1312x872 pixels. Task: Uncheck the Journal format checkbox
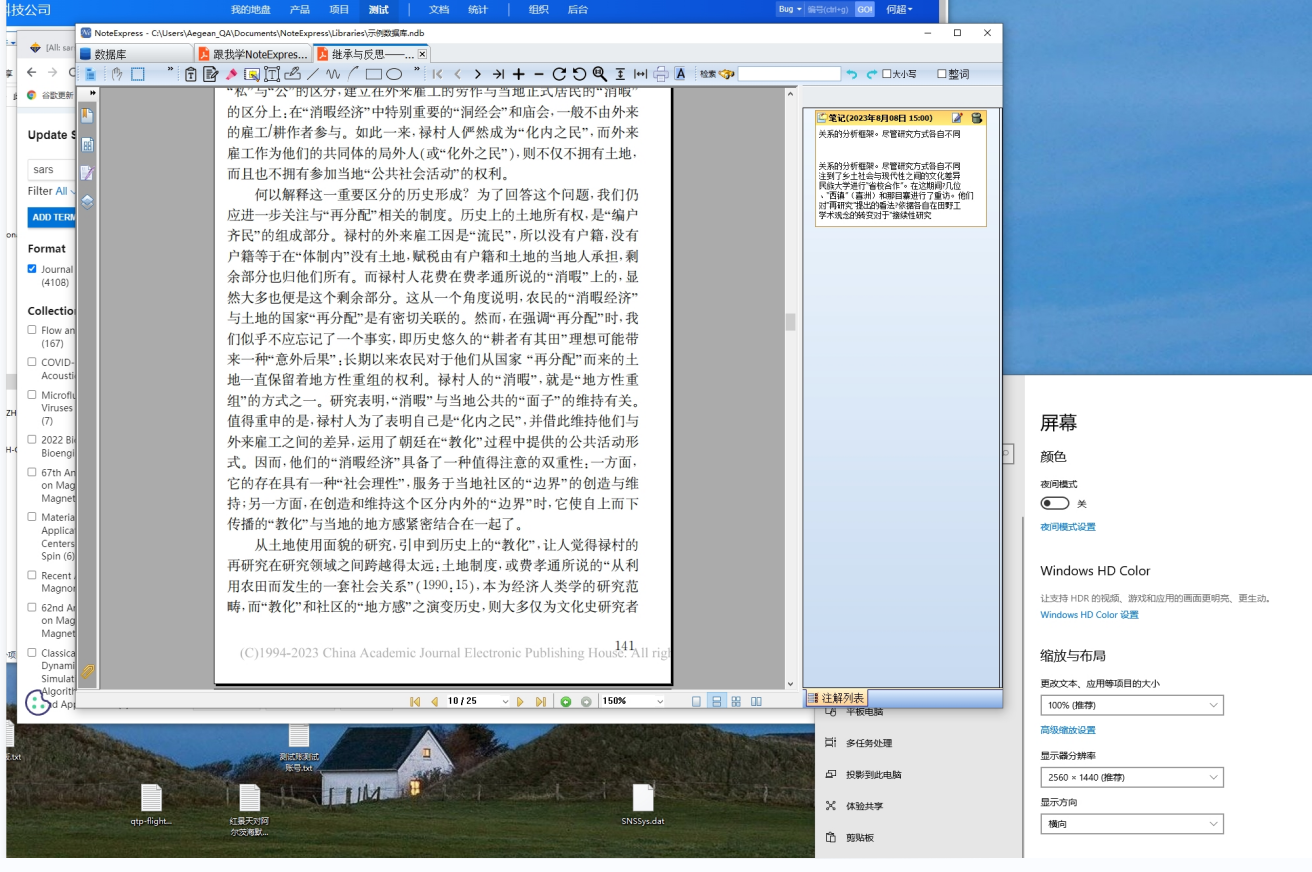click(32, 269)
